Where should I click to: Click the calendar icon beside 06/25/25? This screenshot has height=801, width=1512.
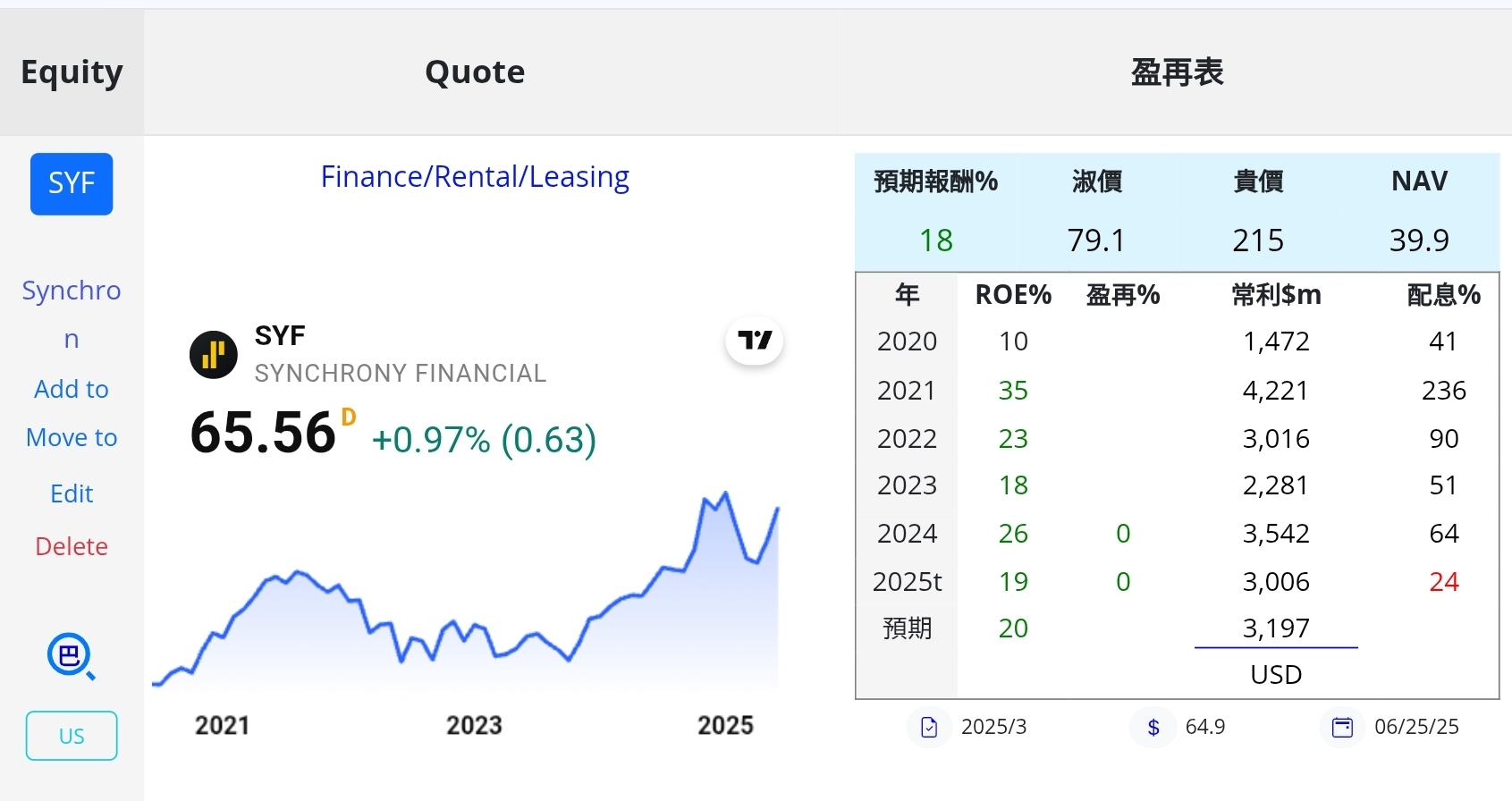(x=1342, y=727)
